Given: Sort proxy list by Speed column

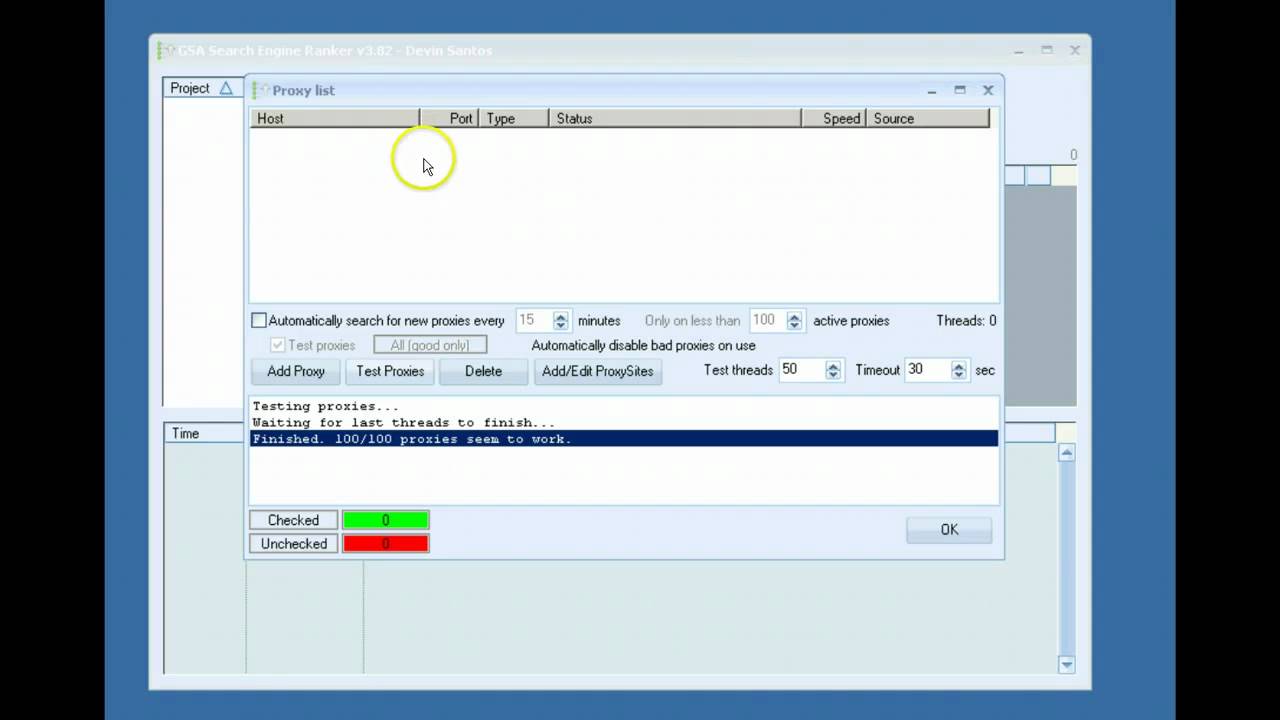Looking at the screenshot, I should pyautogui.click(x=834, y=118).
